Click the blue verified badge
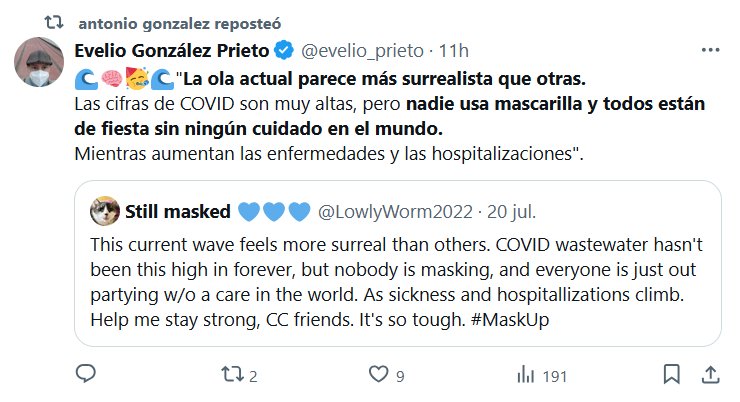This screenshot has width=740, height=402. 284,50
